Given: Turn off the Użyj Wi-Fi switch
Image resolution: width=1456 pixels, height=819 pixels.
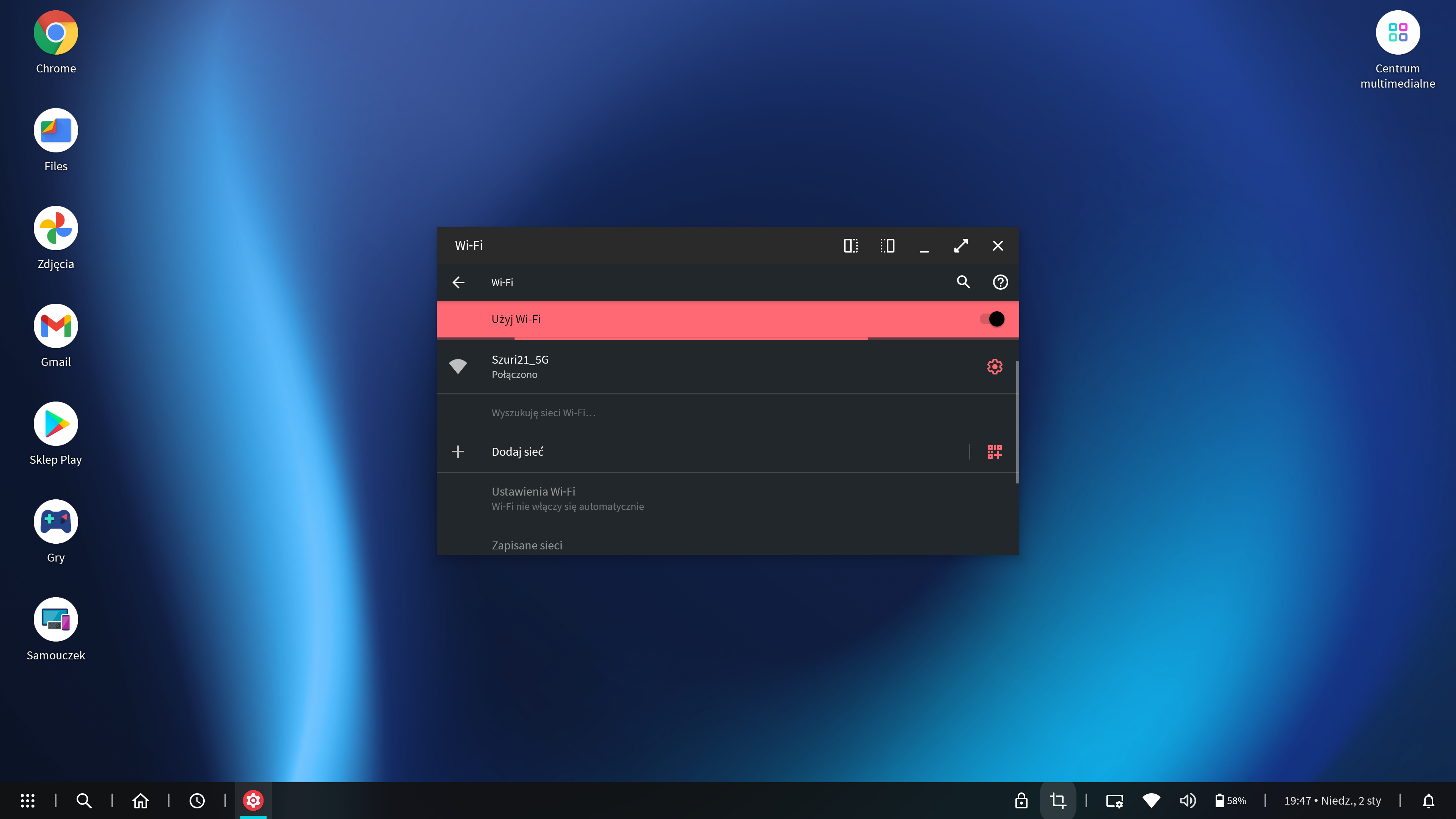Looking at the screenshot, I should pyautogui.click(x=992, y=319).
